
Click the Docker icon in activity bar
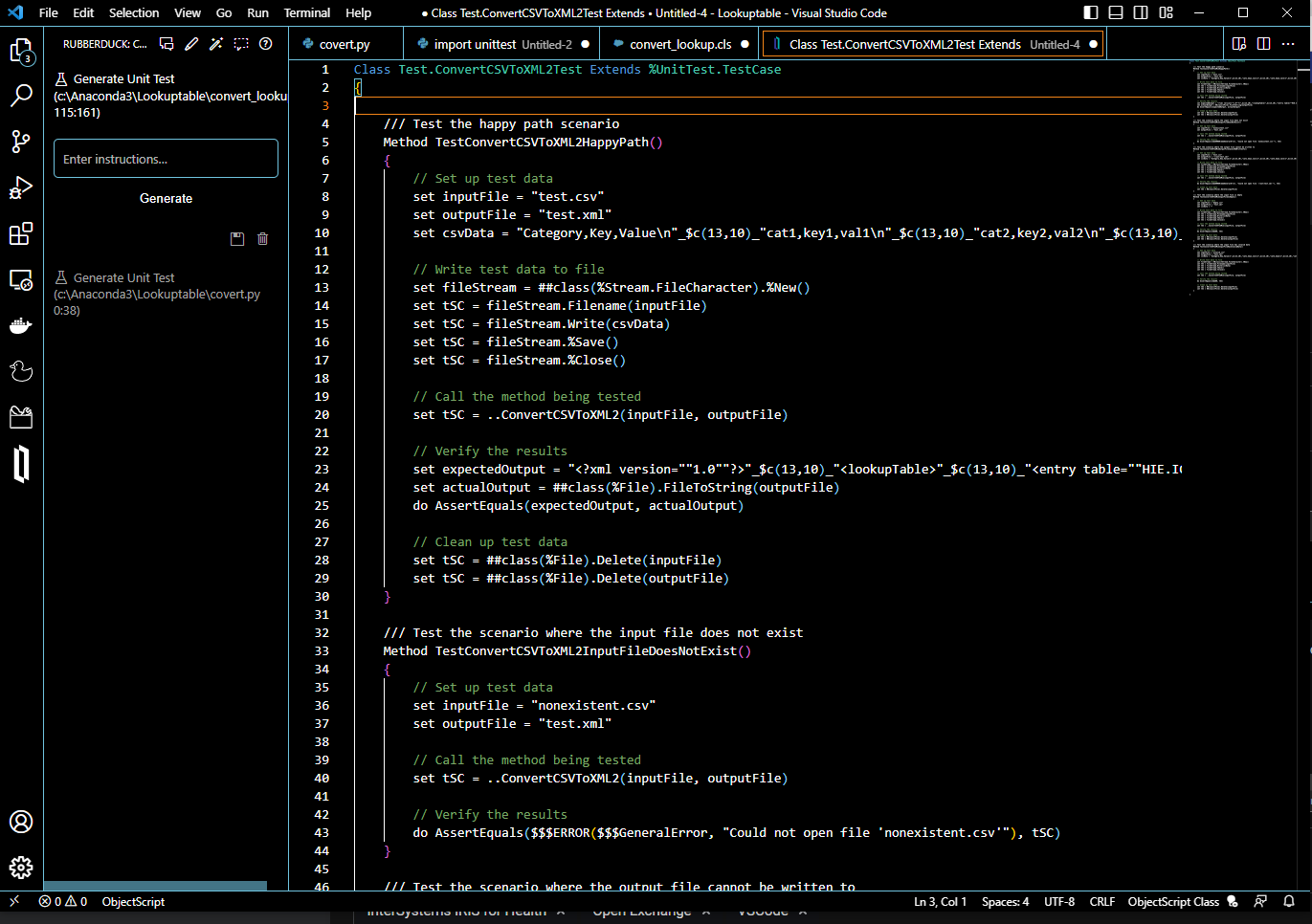click(20, 326)
